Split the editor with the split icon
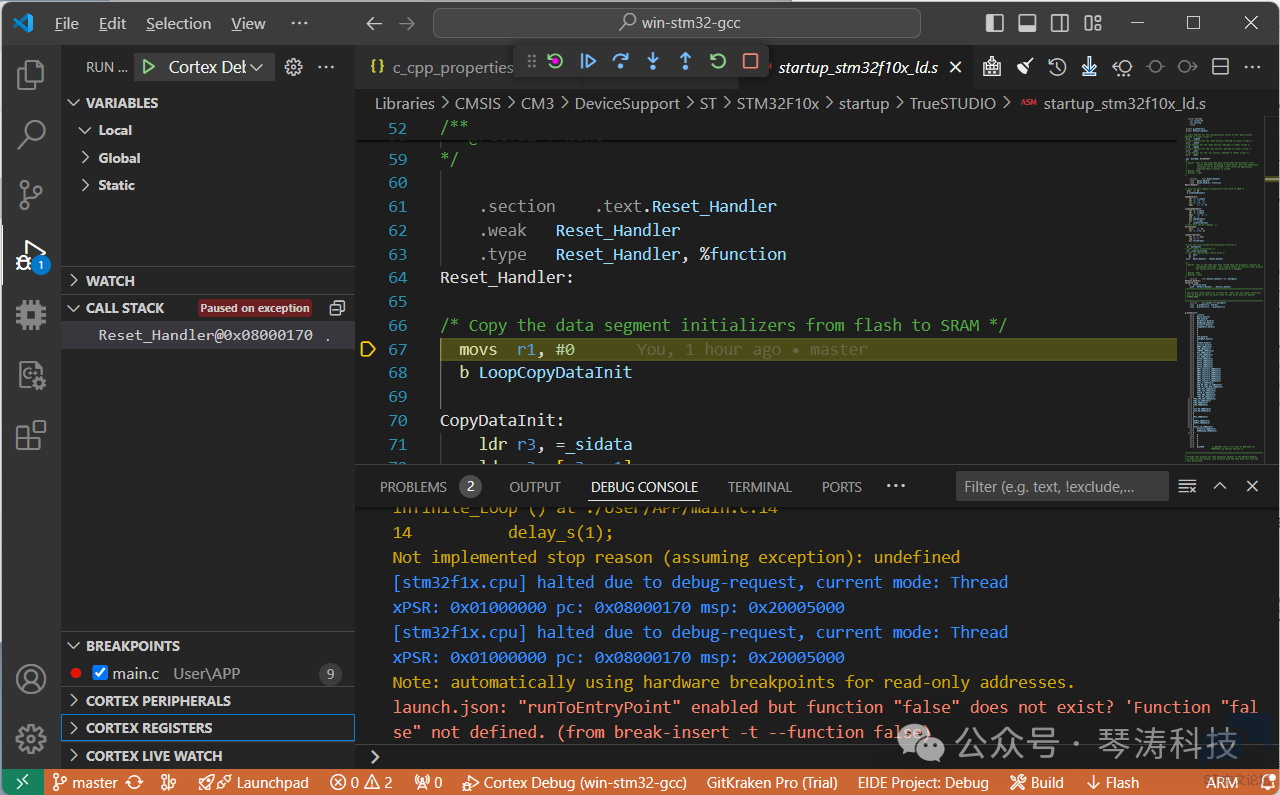The image size is (1280, 795). pos(1220,67)
